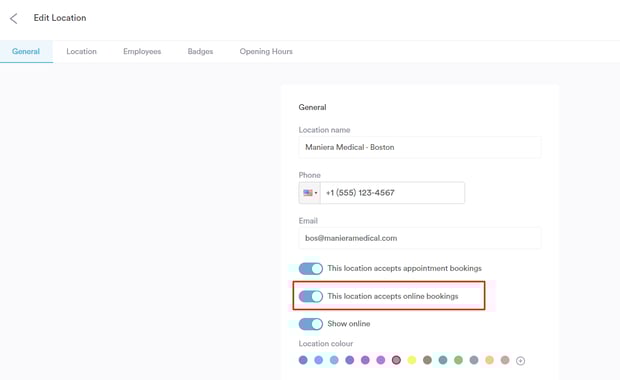620x380 pixels.
Task: Select the green location colour swatch
Action: tap(458, 360)
